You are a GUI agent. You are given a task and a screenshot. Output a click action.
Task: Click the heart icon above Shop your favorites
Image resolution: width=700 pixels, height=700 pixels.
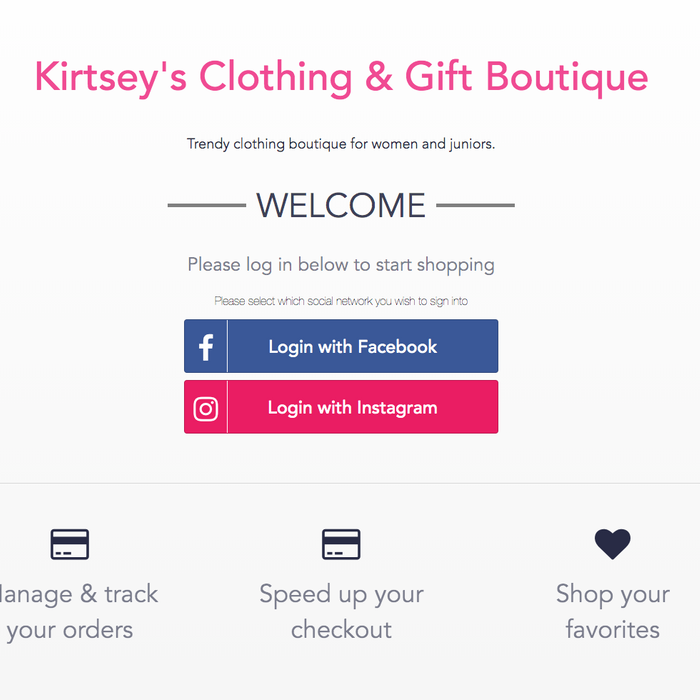pos(612,544)
